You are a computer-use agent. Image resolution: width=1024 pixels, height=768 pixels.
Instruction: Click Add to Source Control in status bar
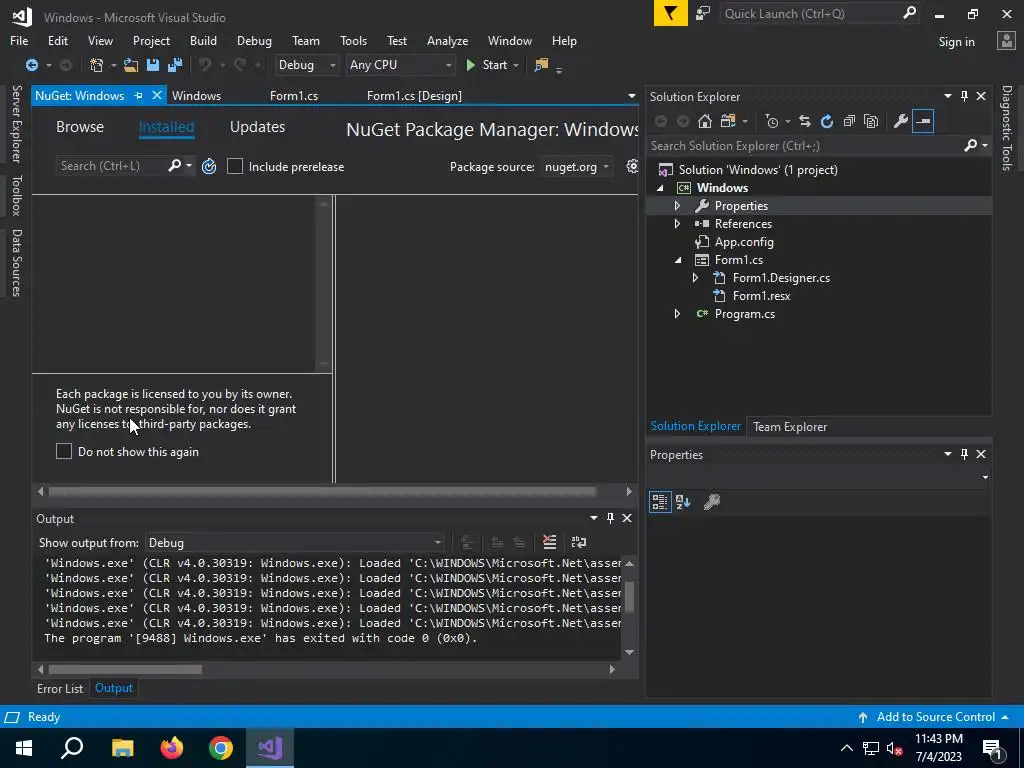pos(935,717)
